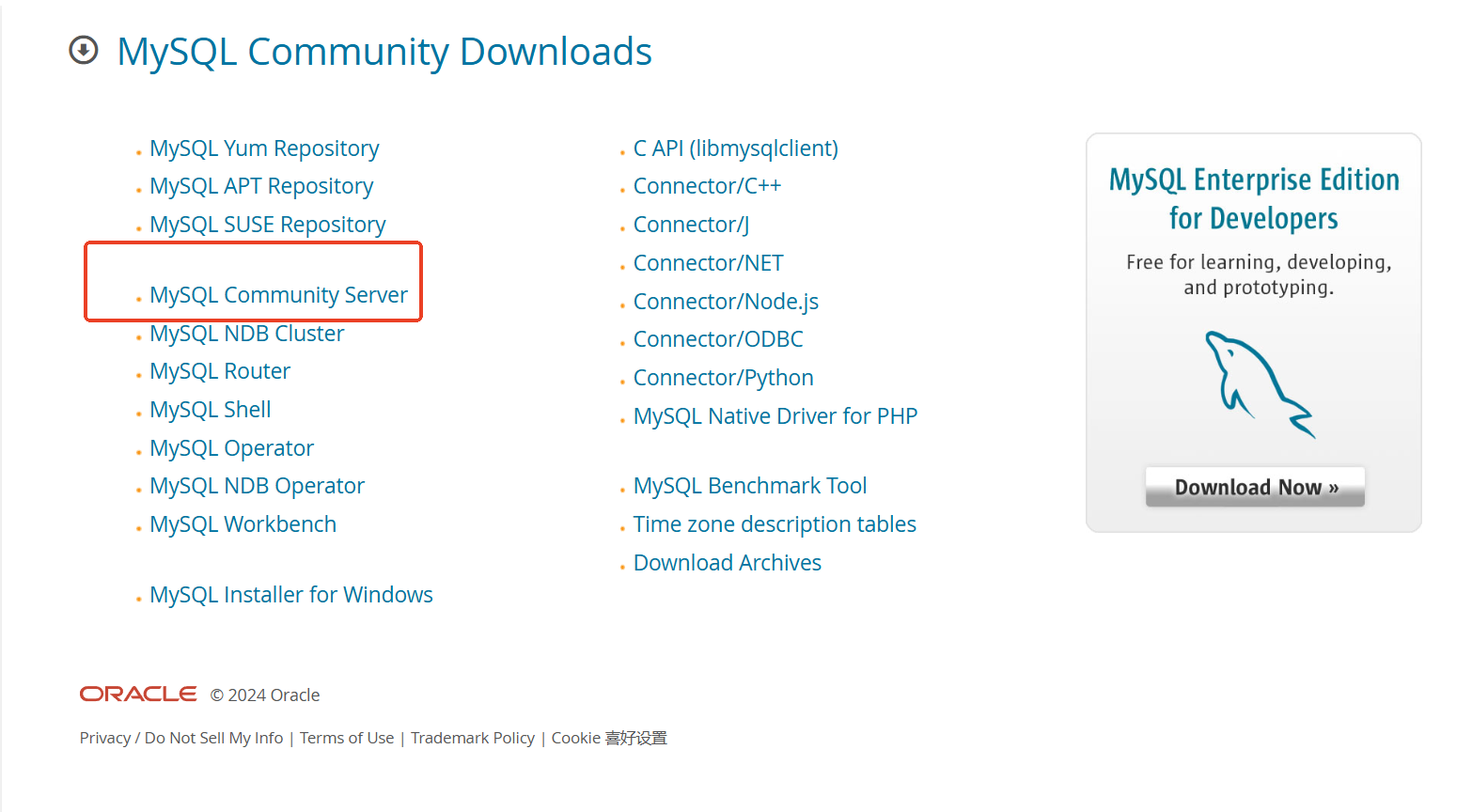Open Terms of Use footer link
1472x812 pixels.
[347, 738]
